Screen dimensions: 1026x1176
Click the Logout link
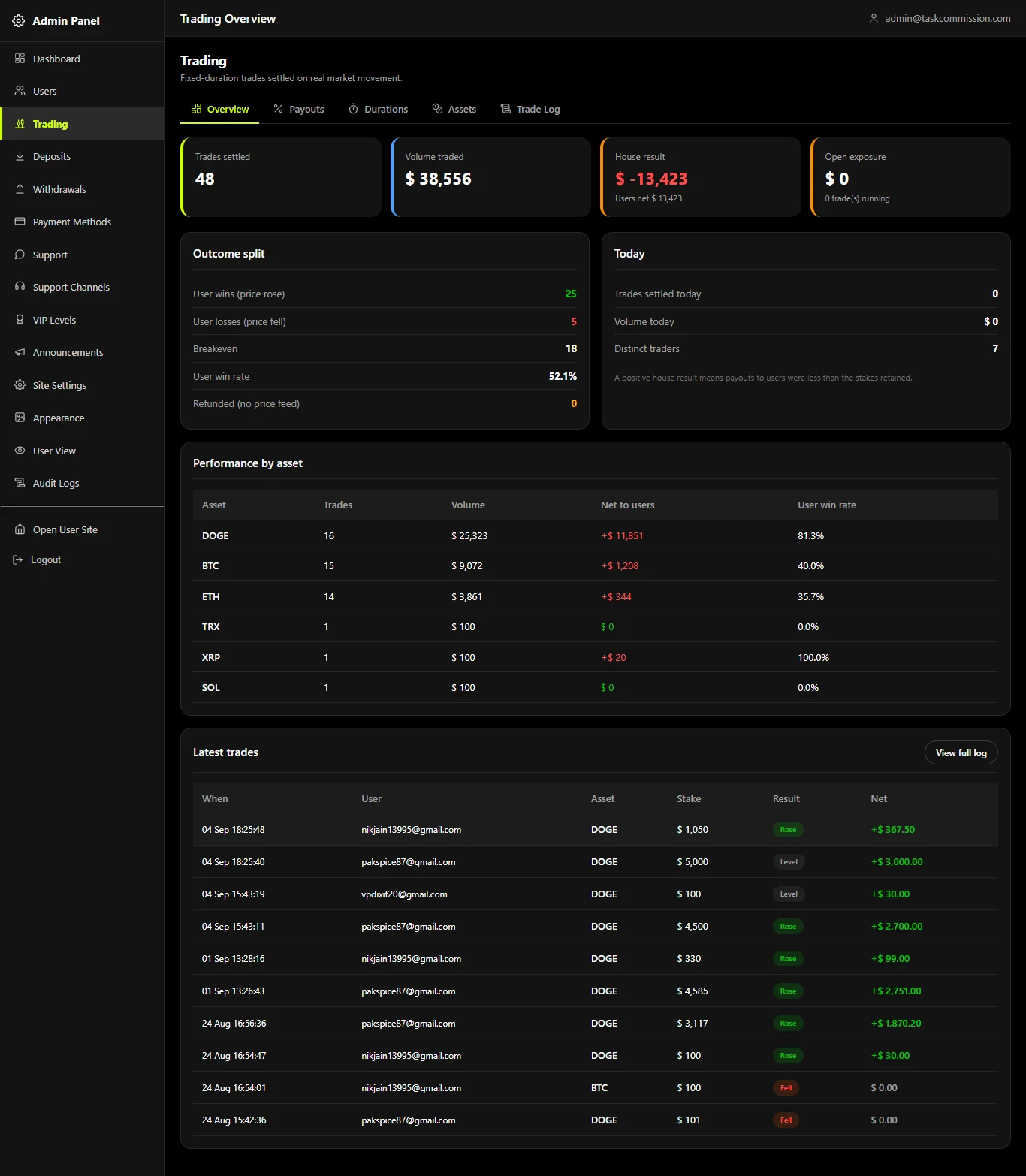coord(83,559)
